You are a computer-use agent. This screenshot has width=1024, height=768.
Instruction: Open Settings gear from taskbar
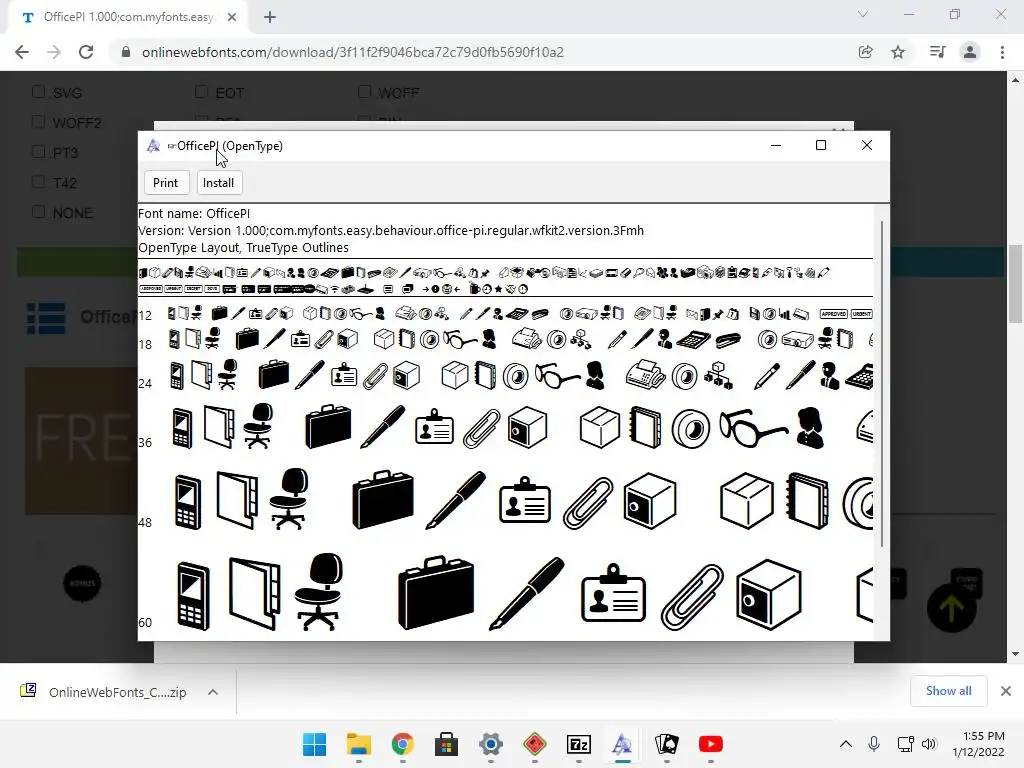(x=490, y=744)
